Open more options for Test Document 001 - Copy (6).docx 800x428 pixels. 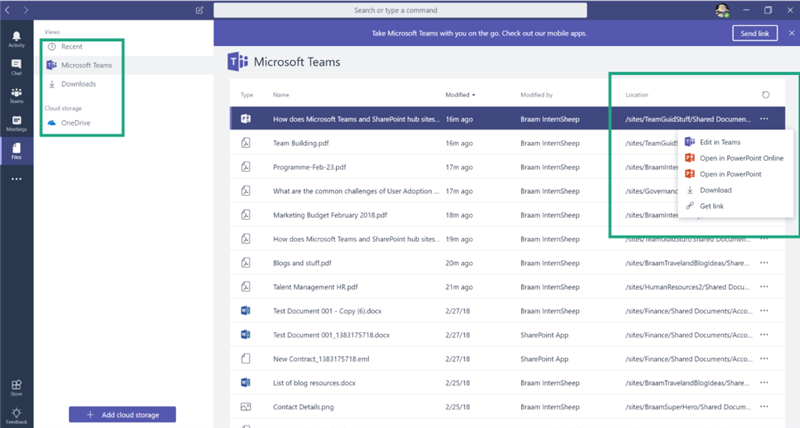pos(764,311)
